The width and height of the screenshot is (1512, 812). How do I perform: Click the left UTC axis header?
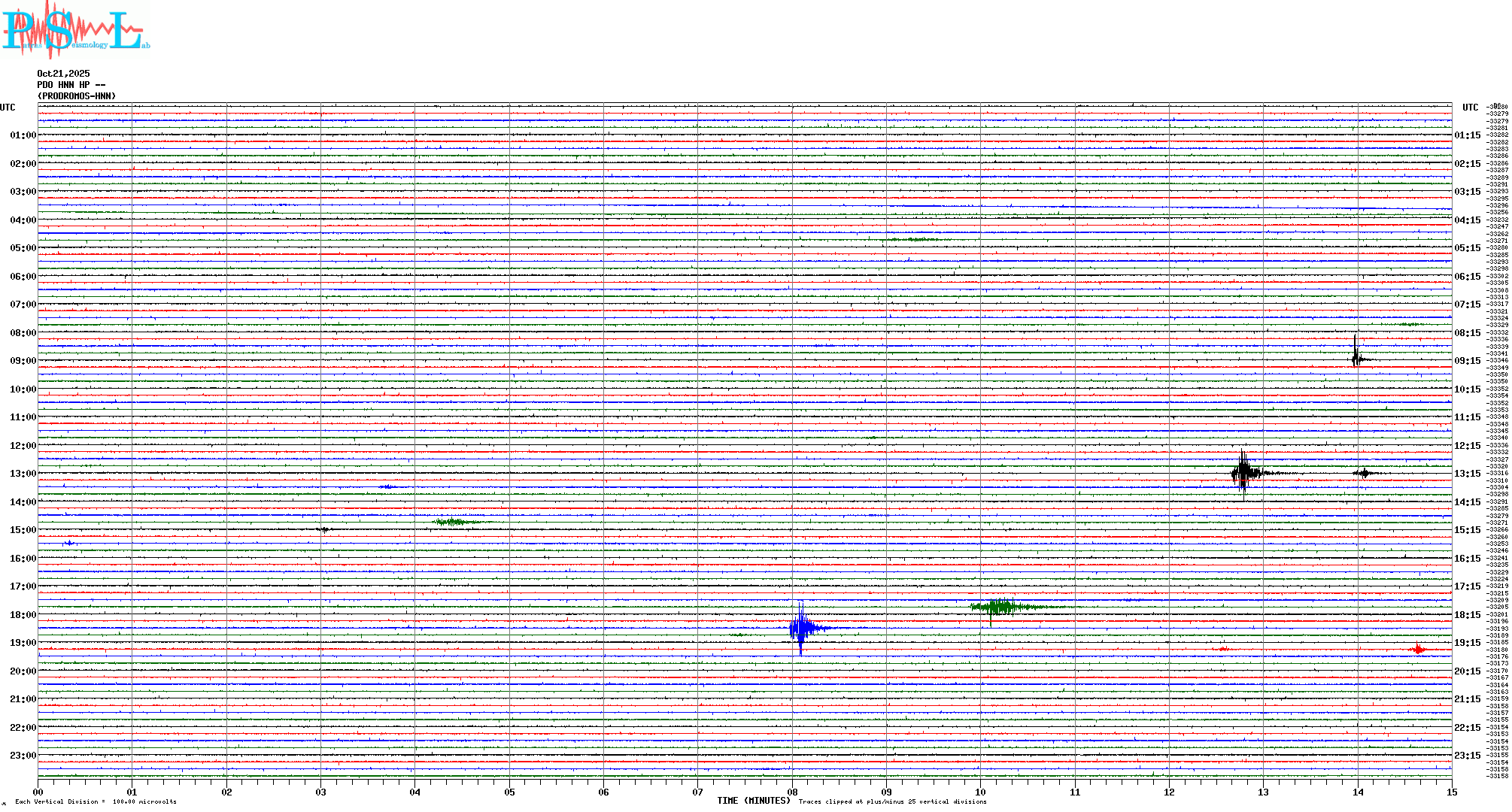click(x=8, y=108)
